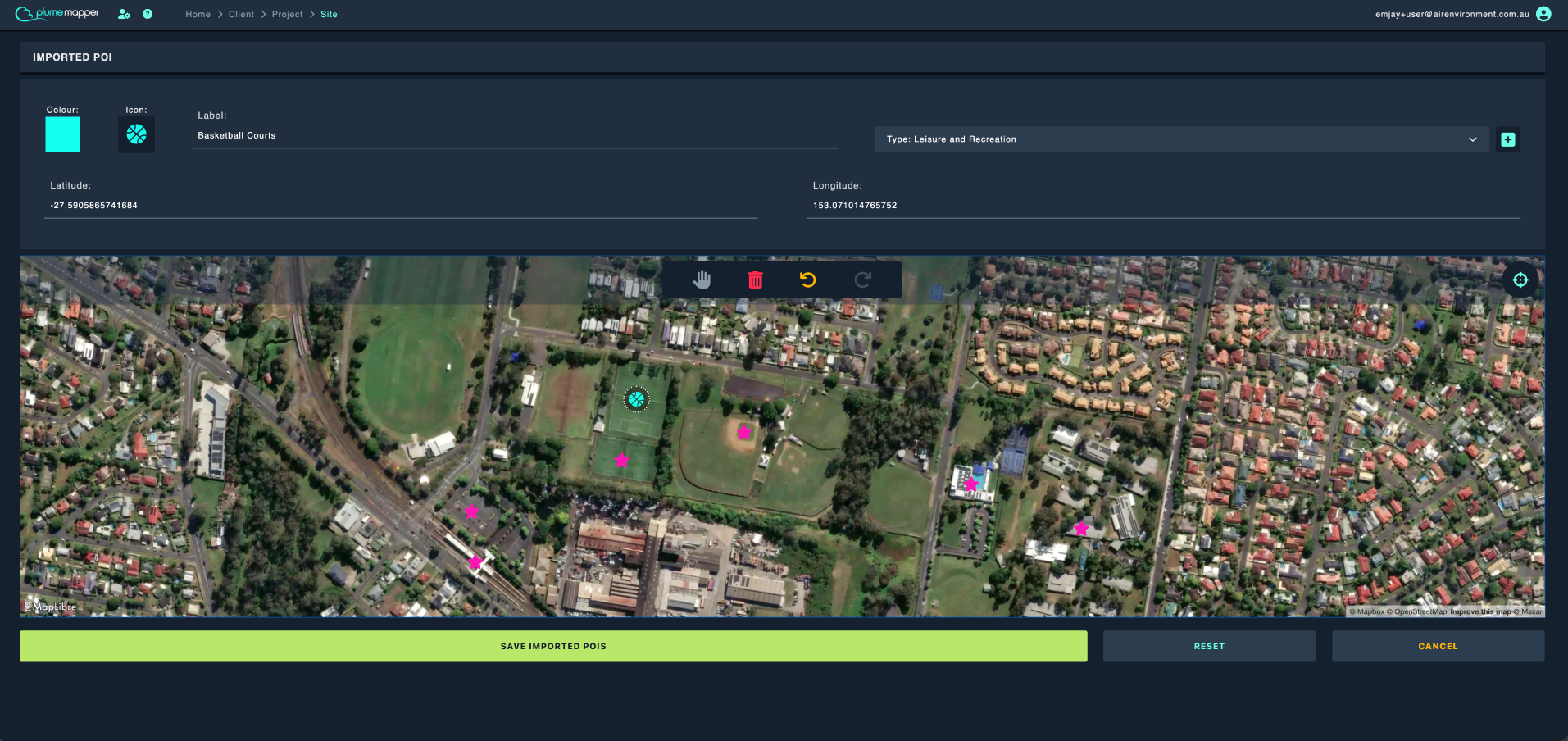Click the Reset button
This screenshot has height=741, width=1568.
coord(1209,646)
